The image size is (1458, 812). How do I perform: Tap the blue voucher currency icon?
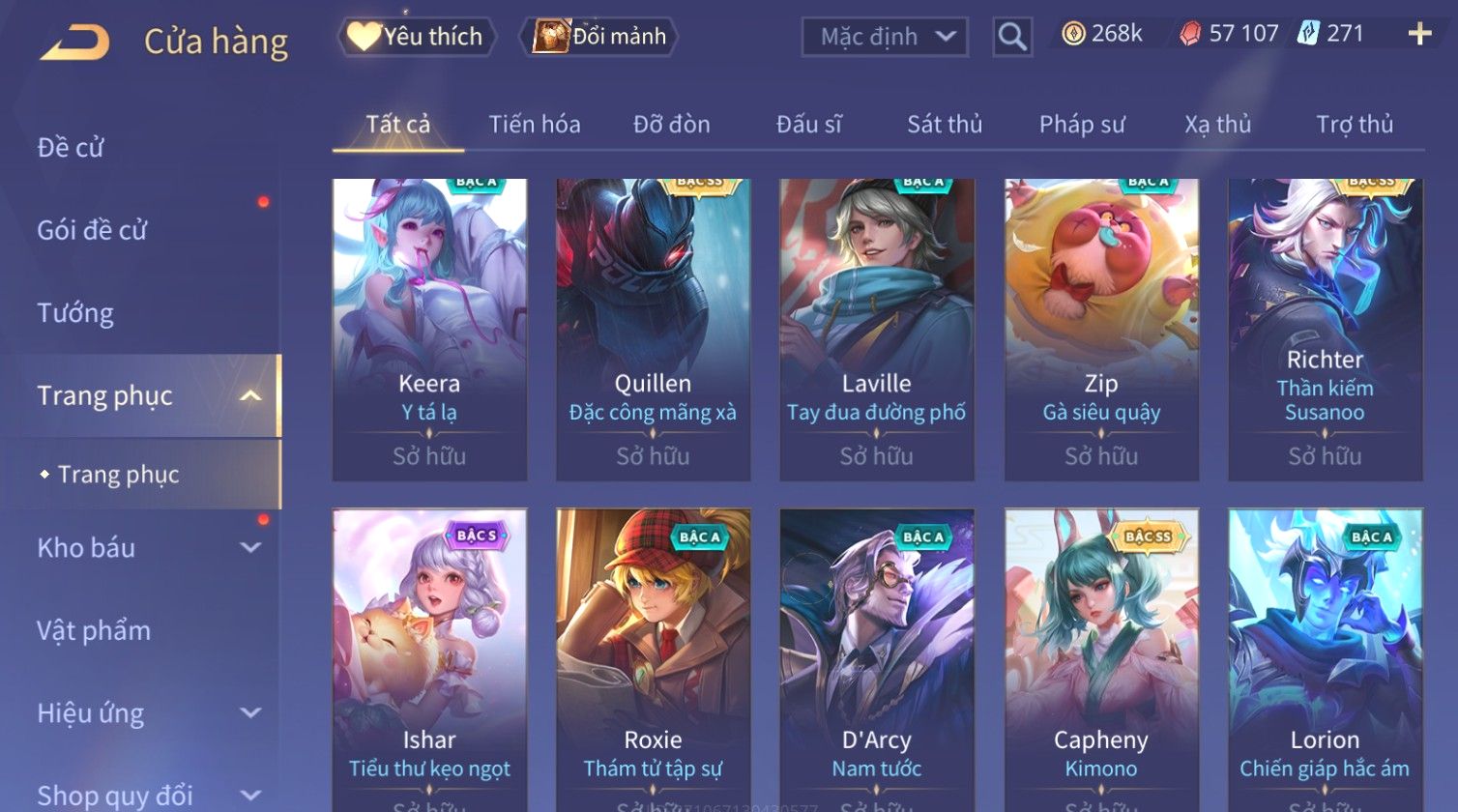point(1307,34)
